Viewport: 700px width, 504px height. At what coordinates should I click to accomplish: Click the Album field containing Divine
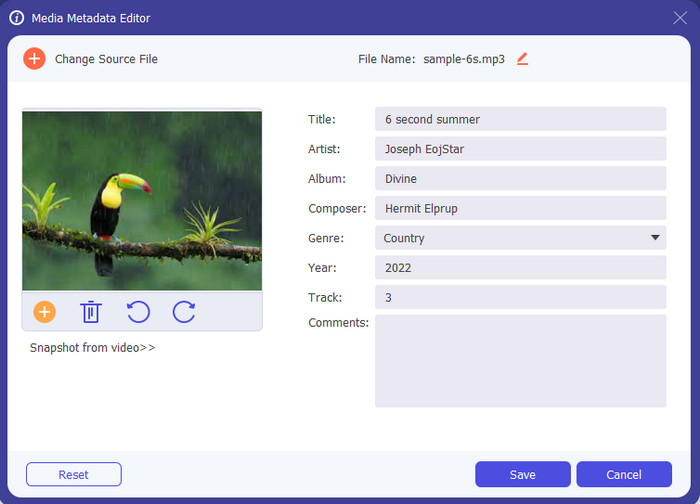(x=520, y=179)
